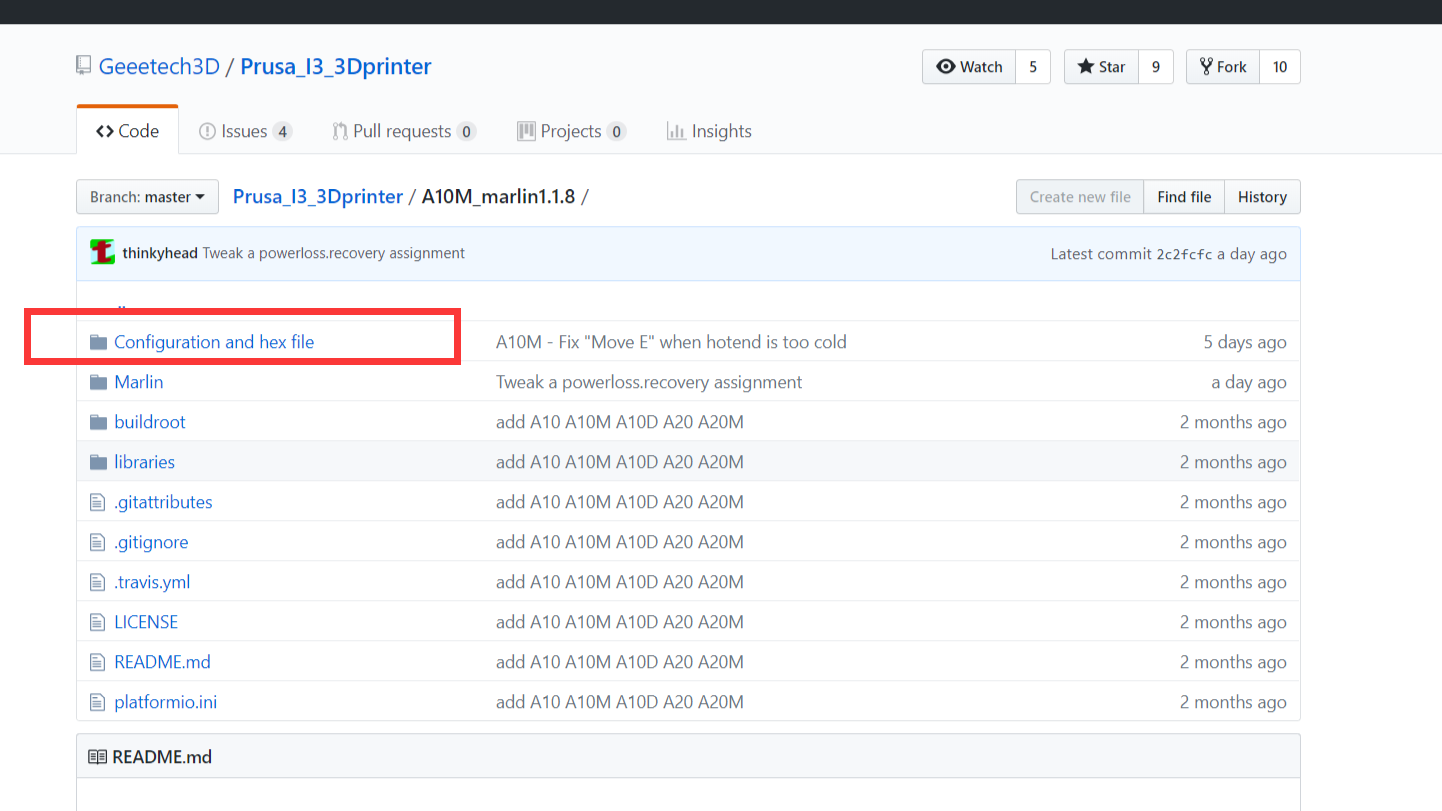Click the folder icon beside libraries
Screen dimensions: 1442x811
coord(98,462)
